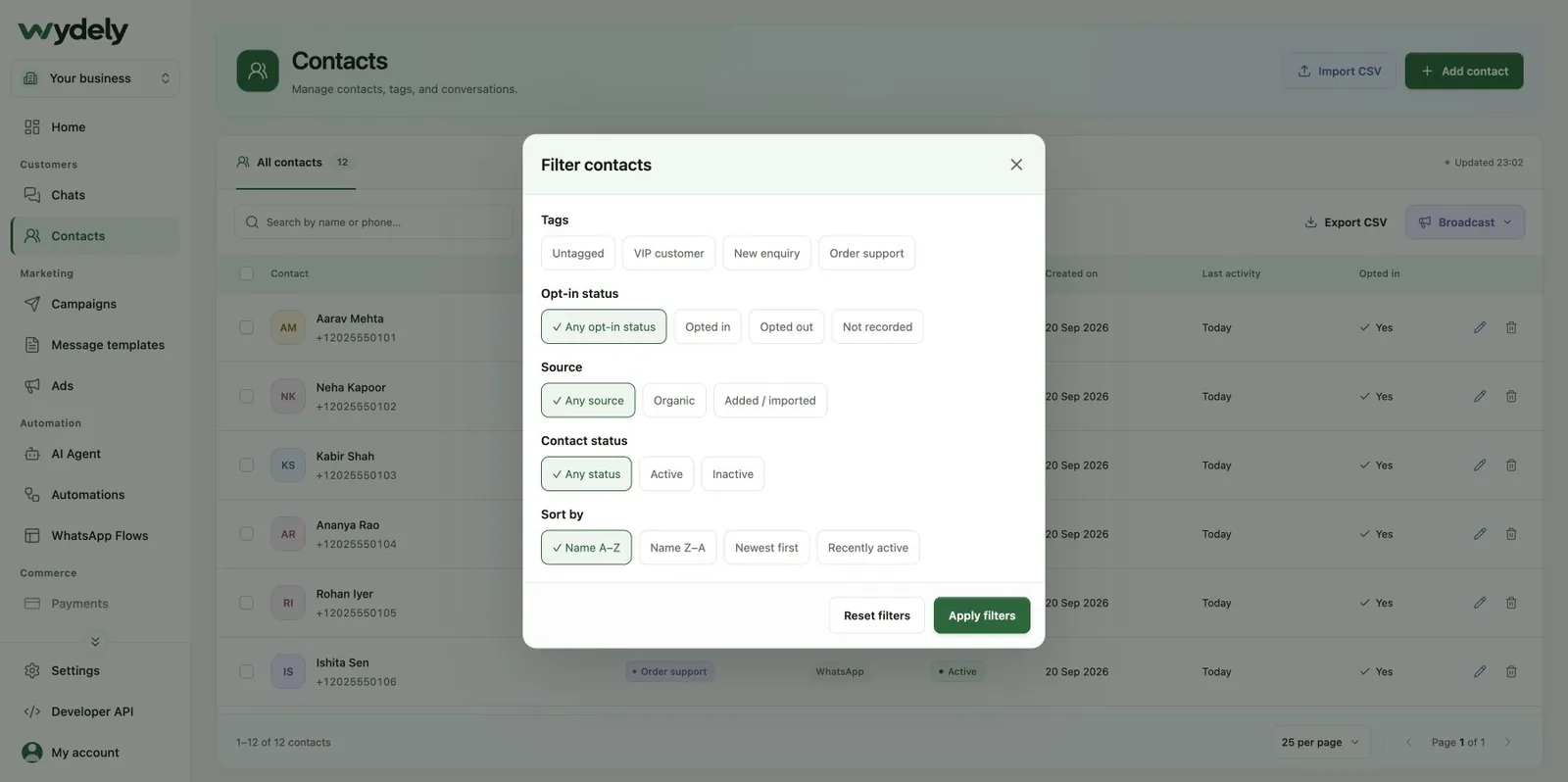The image size is (1568, 782).
Task: Pick Inactive contact status
Action: (x=733, y=473)
